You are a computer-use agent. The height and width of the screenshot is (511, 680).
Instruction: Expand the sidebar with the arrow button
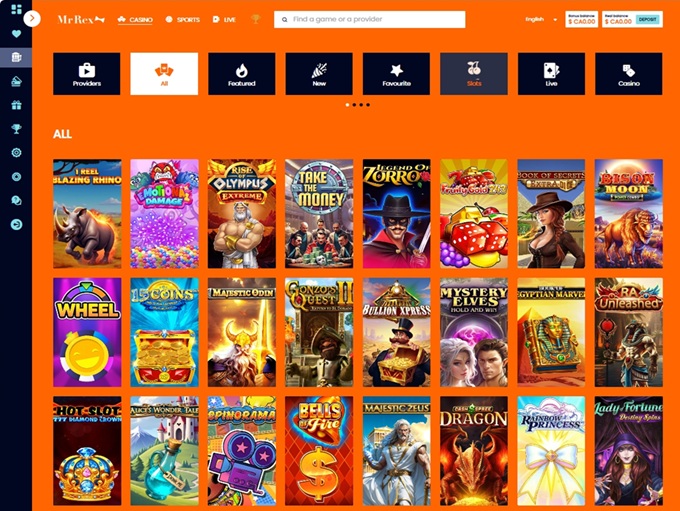32,19
